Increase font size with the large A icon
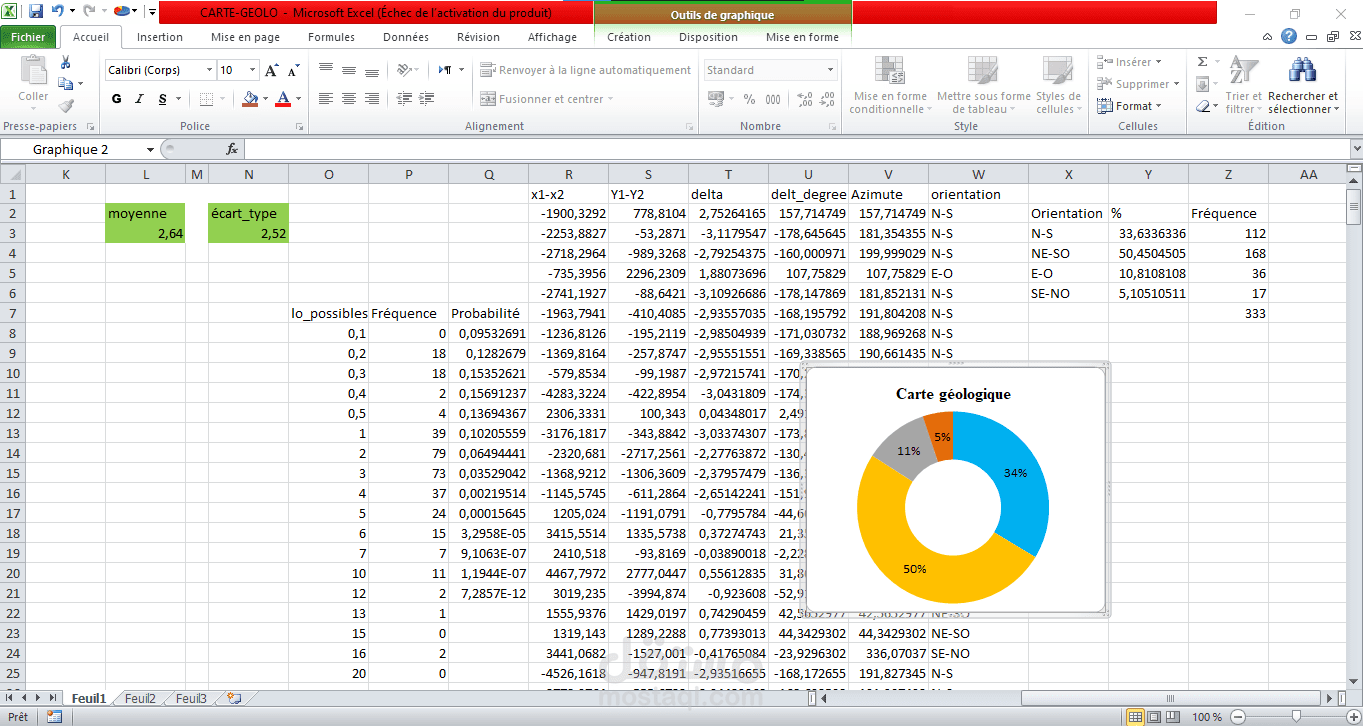 272,70
